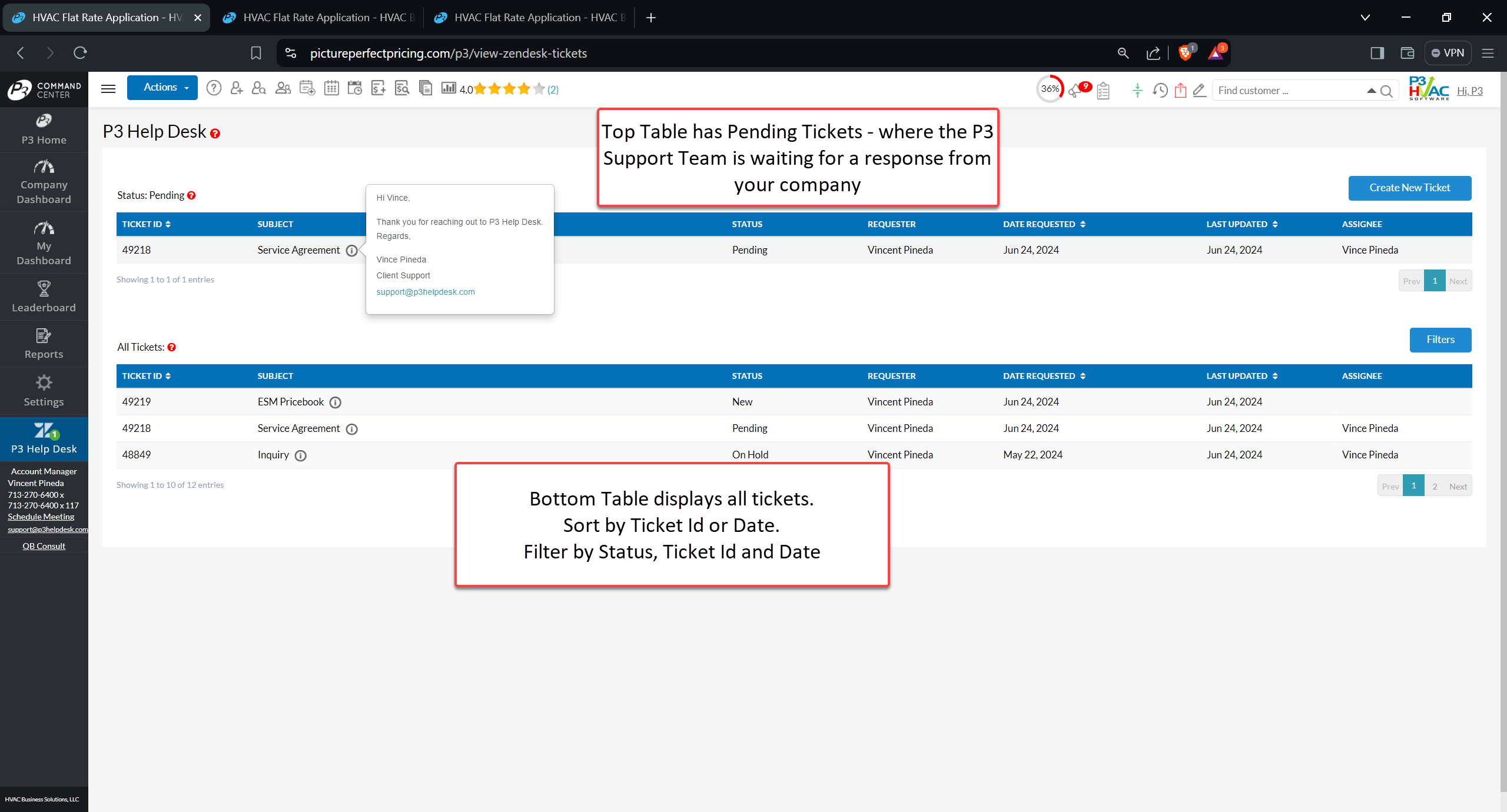Click page 1 in pending table pagination
The width and height of the screenshot is (1507, 812).
(x=1435, y=281)
